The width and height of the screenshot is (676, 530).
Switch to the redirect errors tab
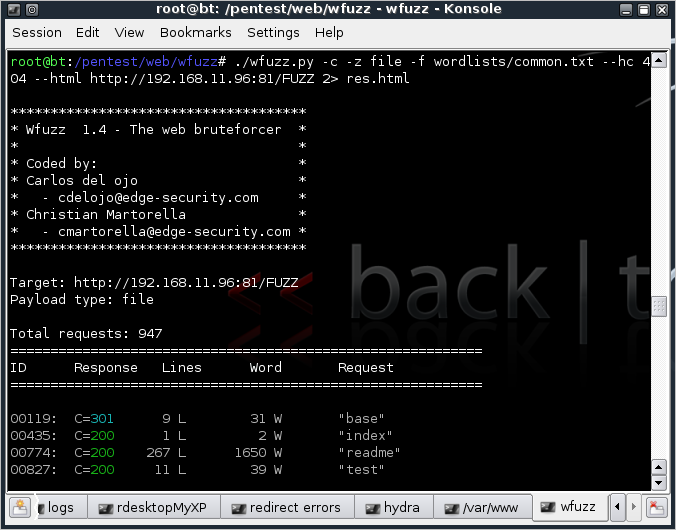point(287,508)
